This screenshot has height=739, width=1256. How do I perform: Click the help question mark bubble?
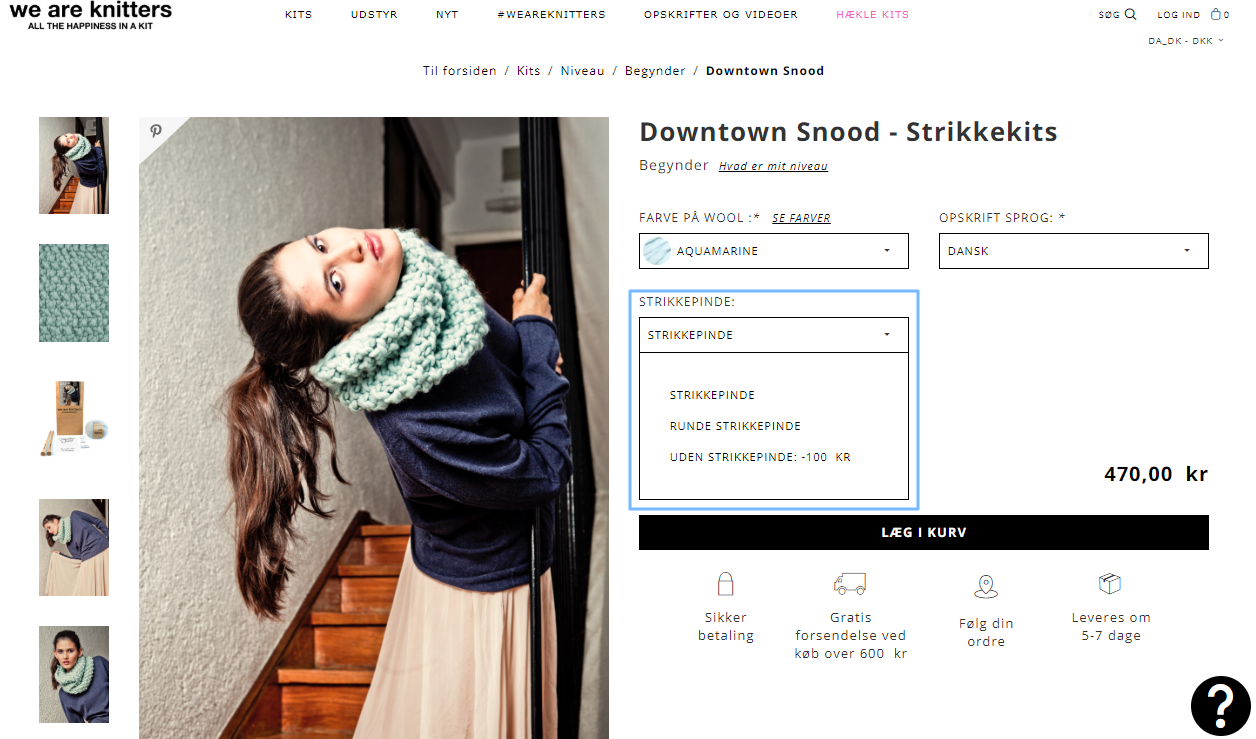[x=1220, y=706]
